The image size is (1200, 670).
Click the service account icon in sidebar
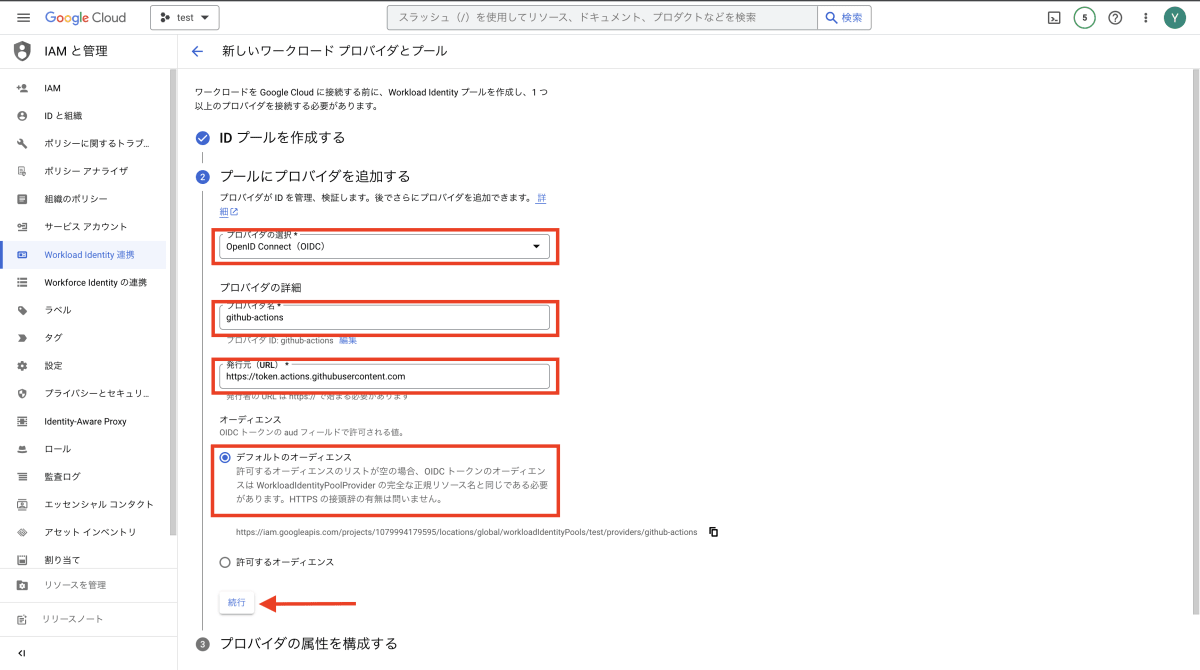coord(22,227)
